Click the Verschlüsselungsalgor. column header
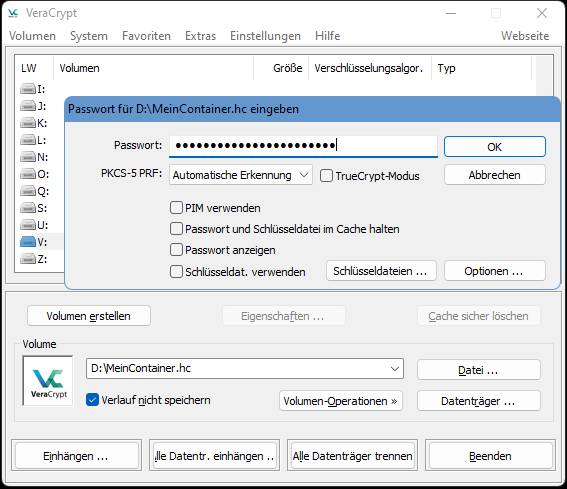 (x=370, y=68)
